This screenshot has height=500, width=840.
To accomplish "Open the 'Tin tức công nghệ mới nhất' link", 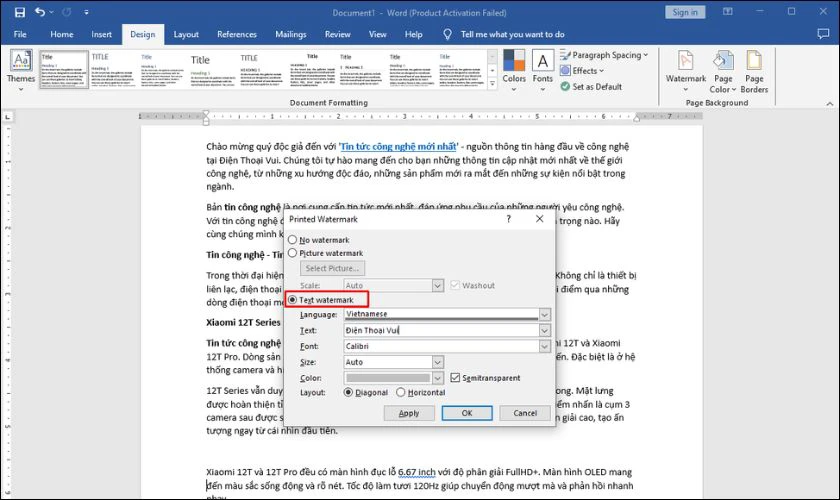I will click(x=399, y=146).
